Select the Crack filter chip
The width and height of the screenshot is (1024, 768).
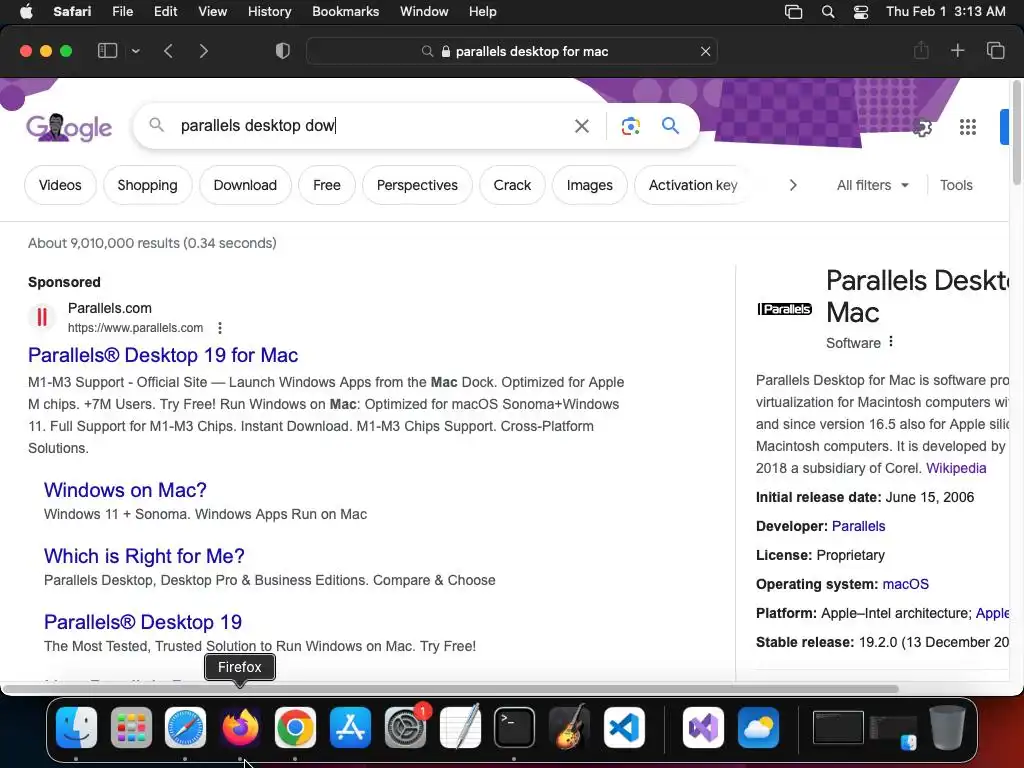[x=512, y=185]
